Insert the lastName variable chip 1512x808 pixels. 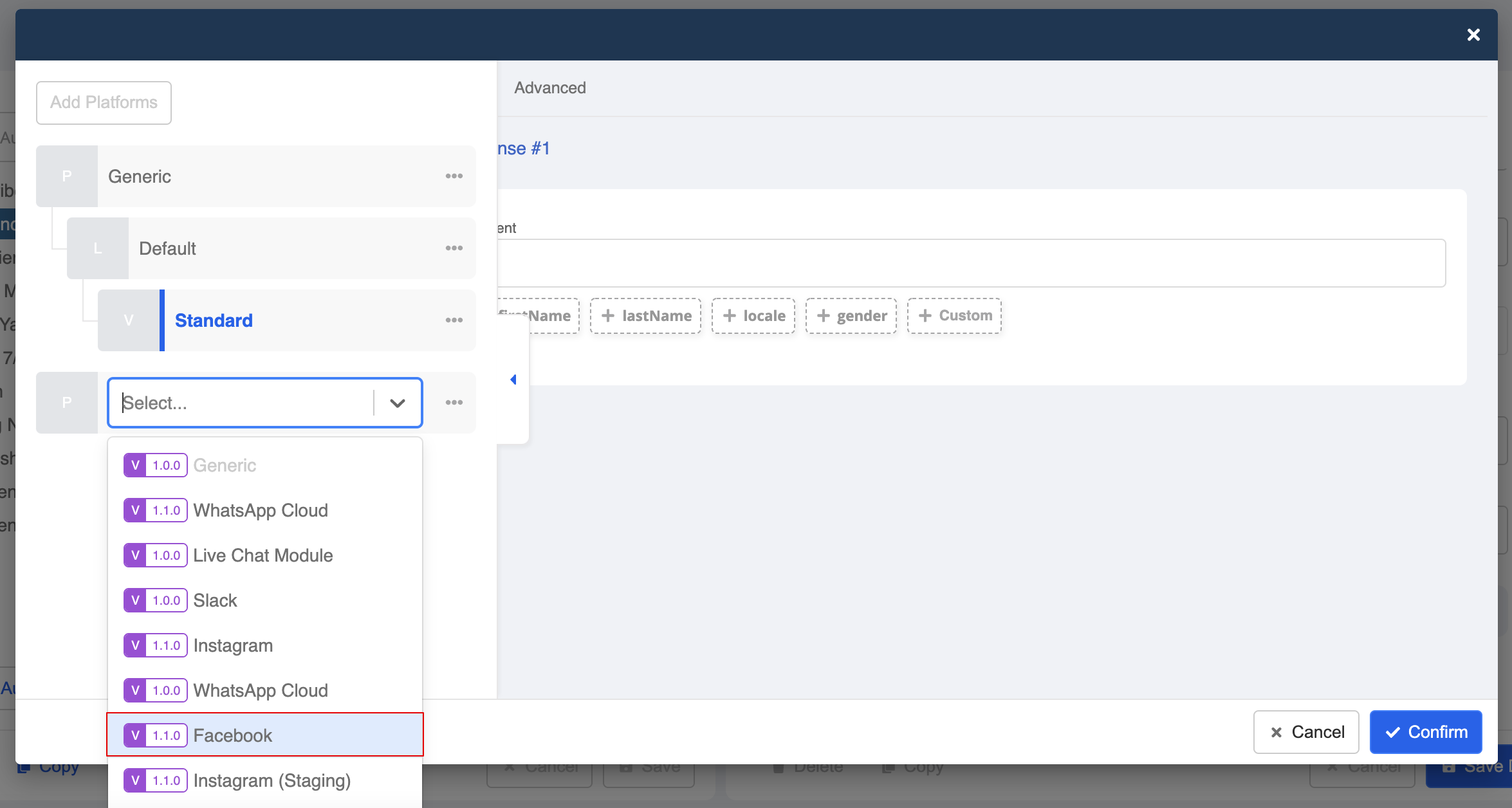tap(645, 316)
